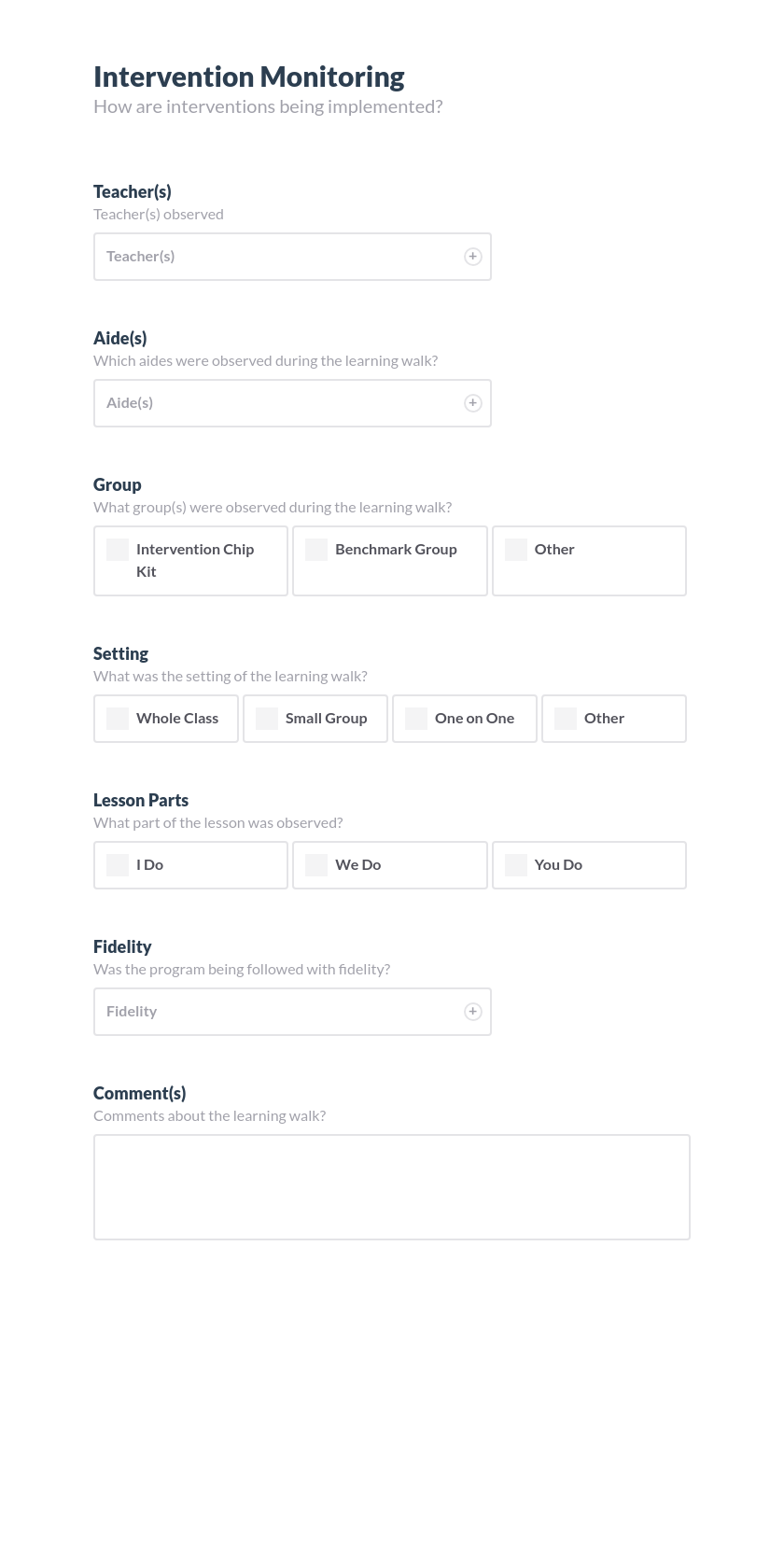784x1568 pixels.
Task: Select the Small Group checkbox
Action: (x=267, y=719)
